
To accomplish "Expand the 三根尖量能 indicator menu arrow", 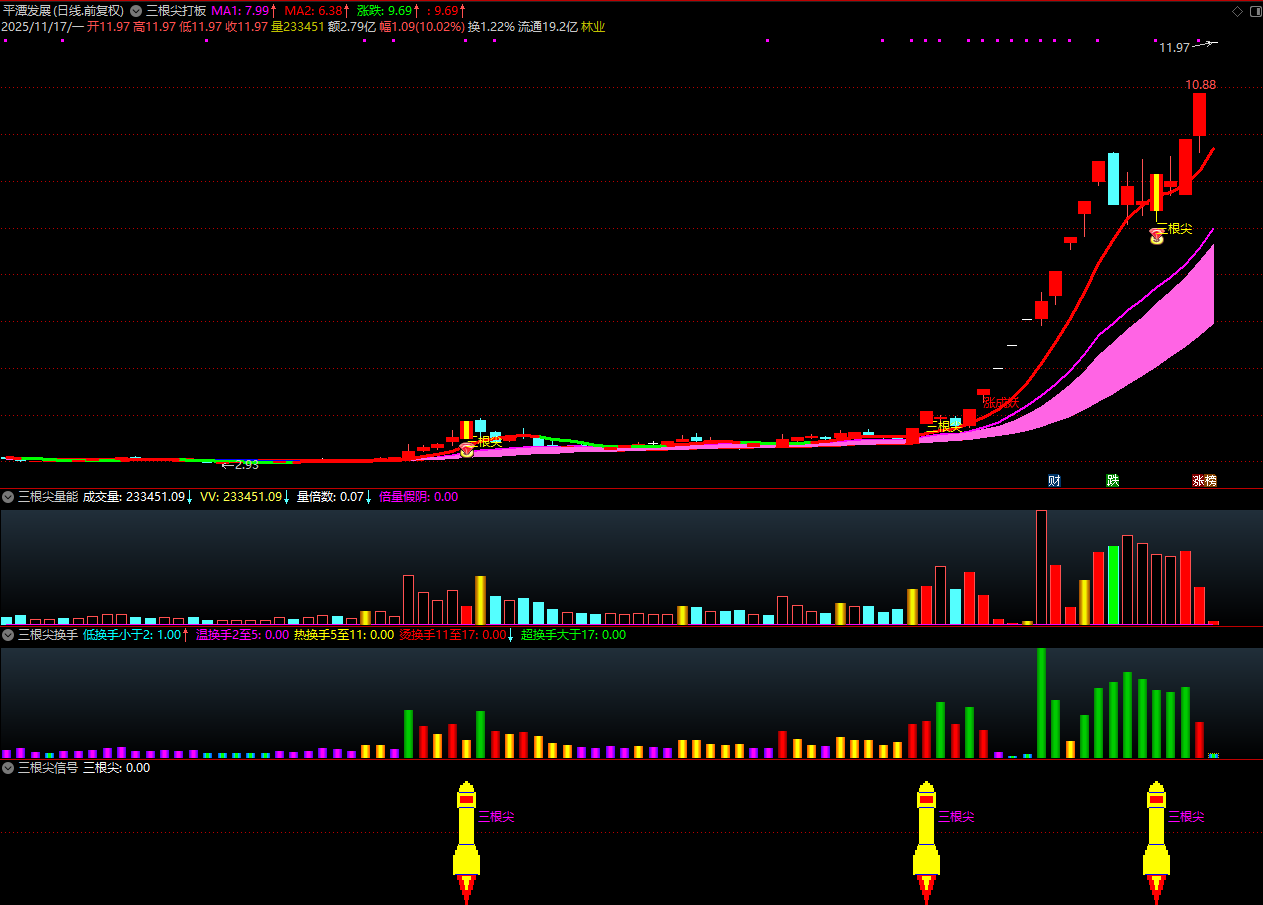I will tap(9, 497).
